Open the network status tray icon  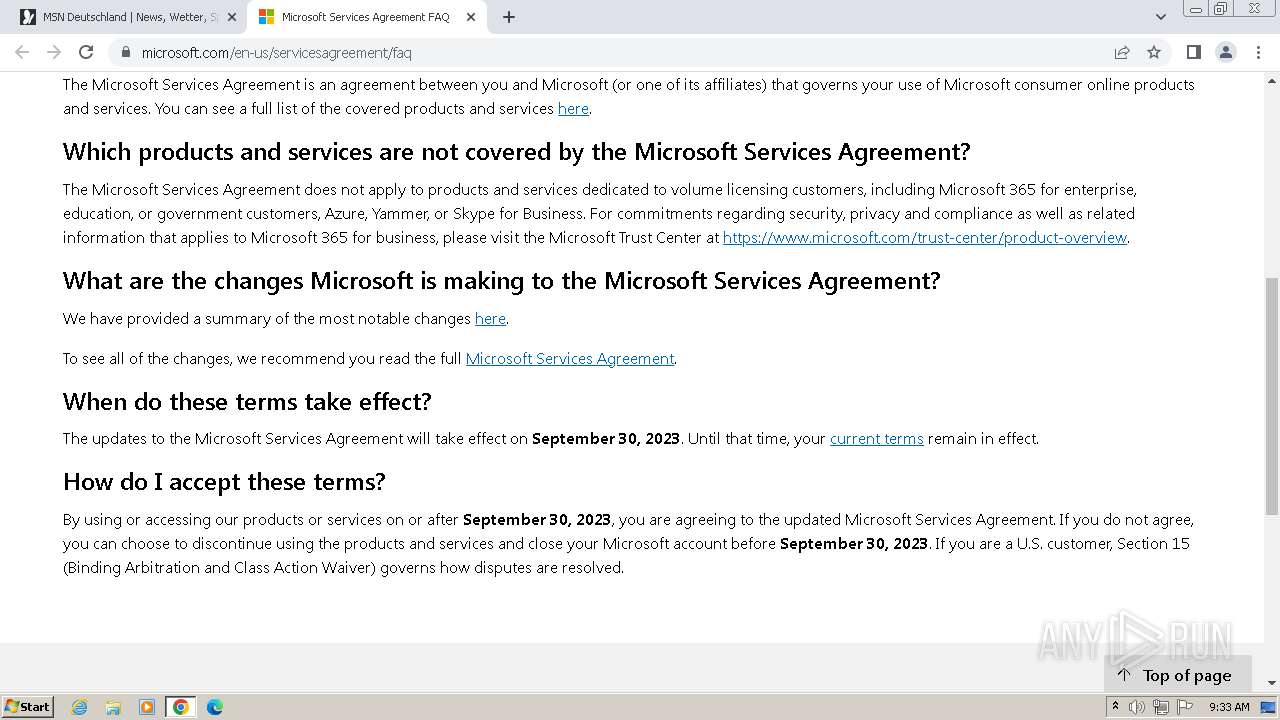click(x=1161, y=707)
